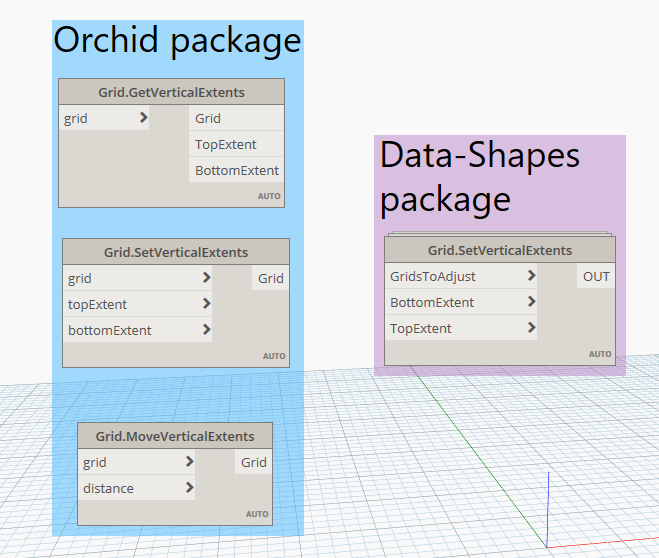Click Grid output port of Grid.GetVerticalExtents

point(237,118)
